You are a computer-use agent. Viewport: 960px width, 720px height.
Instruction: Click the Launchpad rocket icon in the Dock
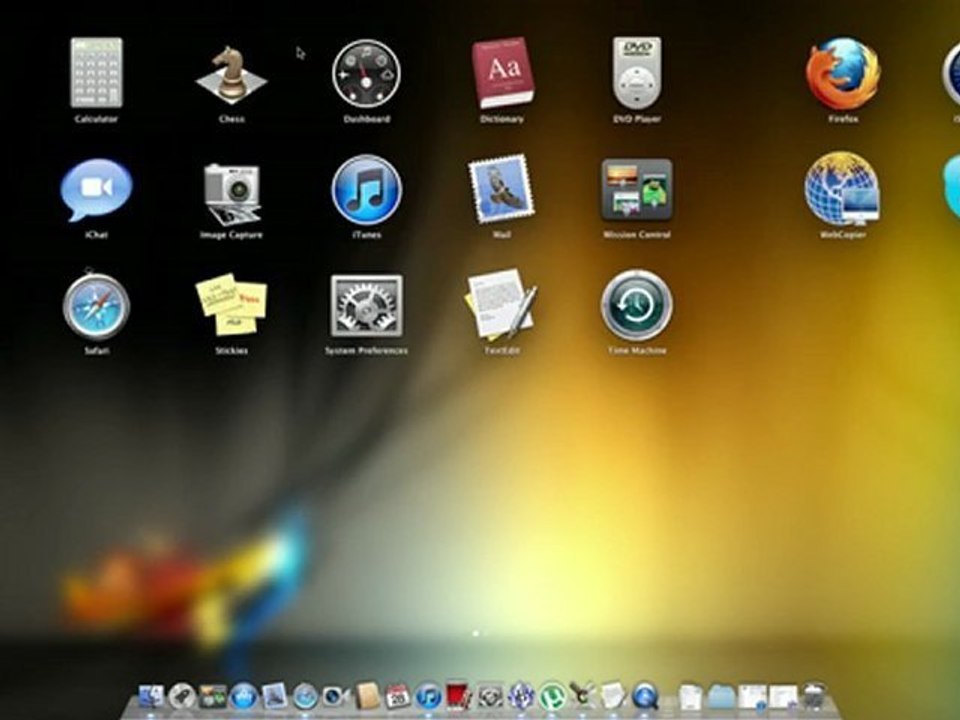tap(182, 696)
